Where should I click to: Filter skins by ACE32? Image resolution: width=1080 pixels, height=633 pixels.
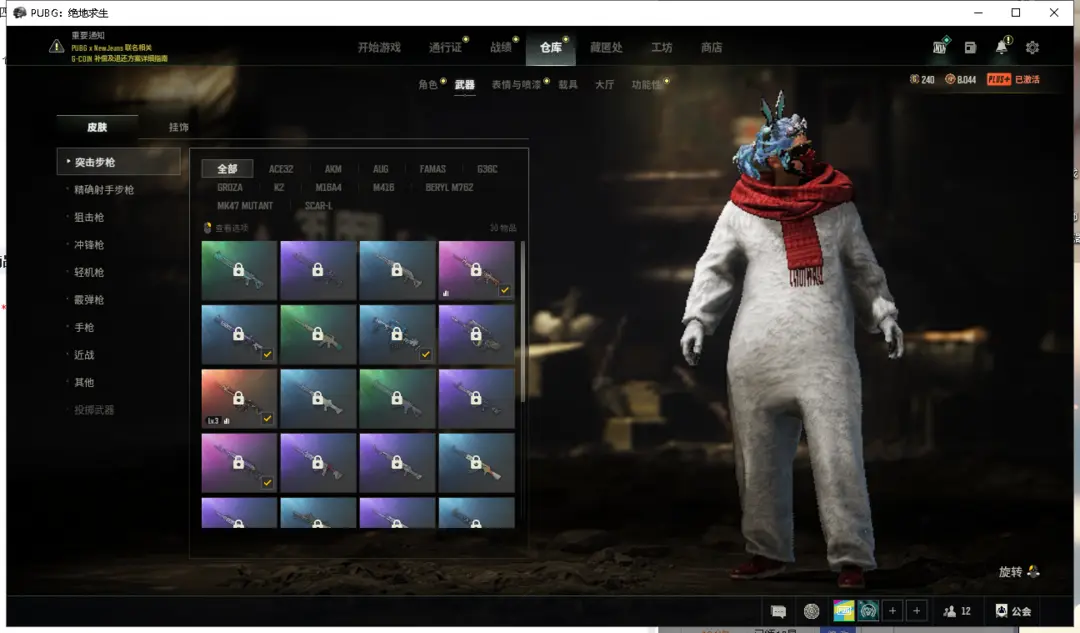281,169
